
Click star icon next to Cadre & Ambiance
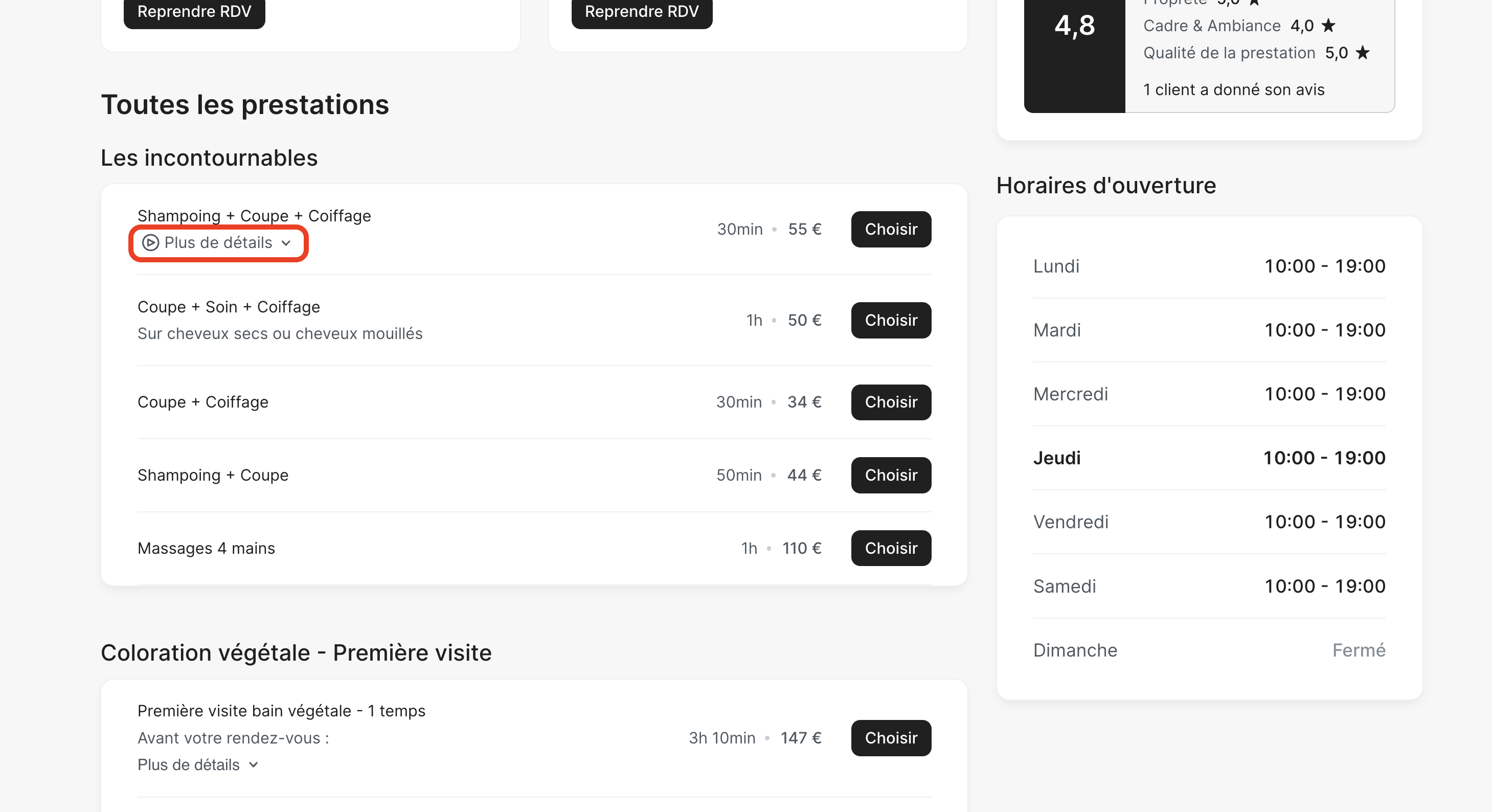1329,26
